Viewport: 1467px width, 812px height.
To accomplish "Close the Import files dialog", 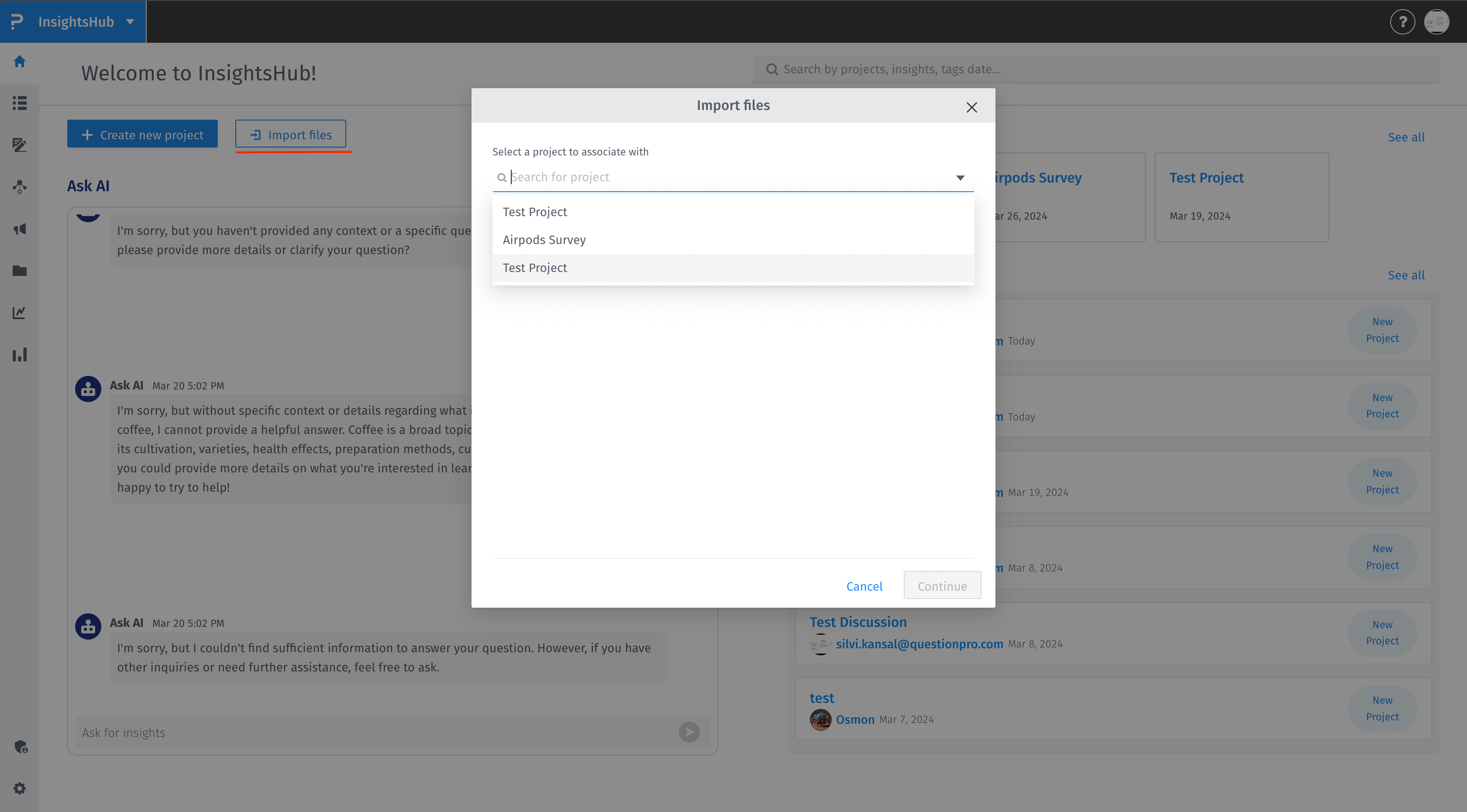I will click(x=971, y=108).
